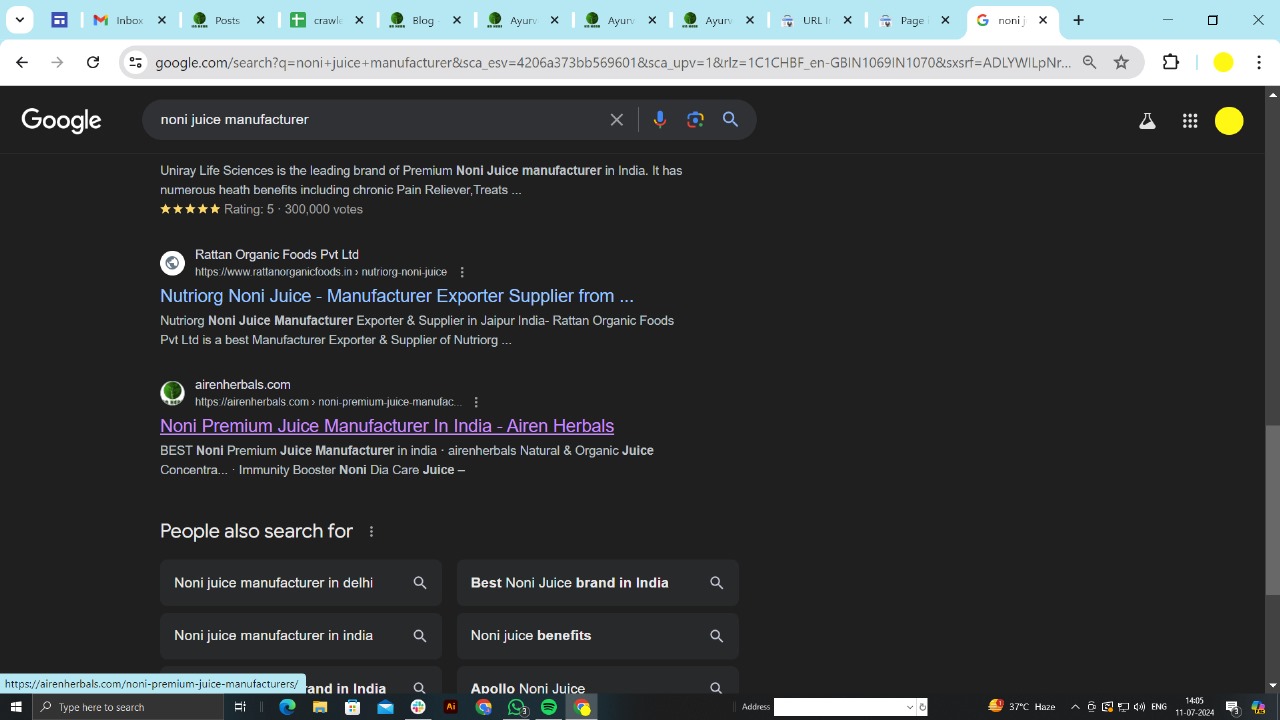Go forward to the next page
Image resolution: width=1280 pixels, height=720 pixels.
[x=57, y=62]
